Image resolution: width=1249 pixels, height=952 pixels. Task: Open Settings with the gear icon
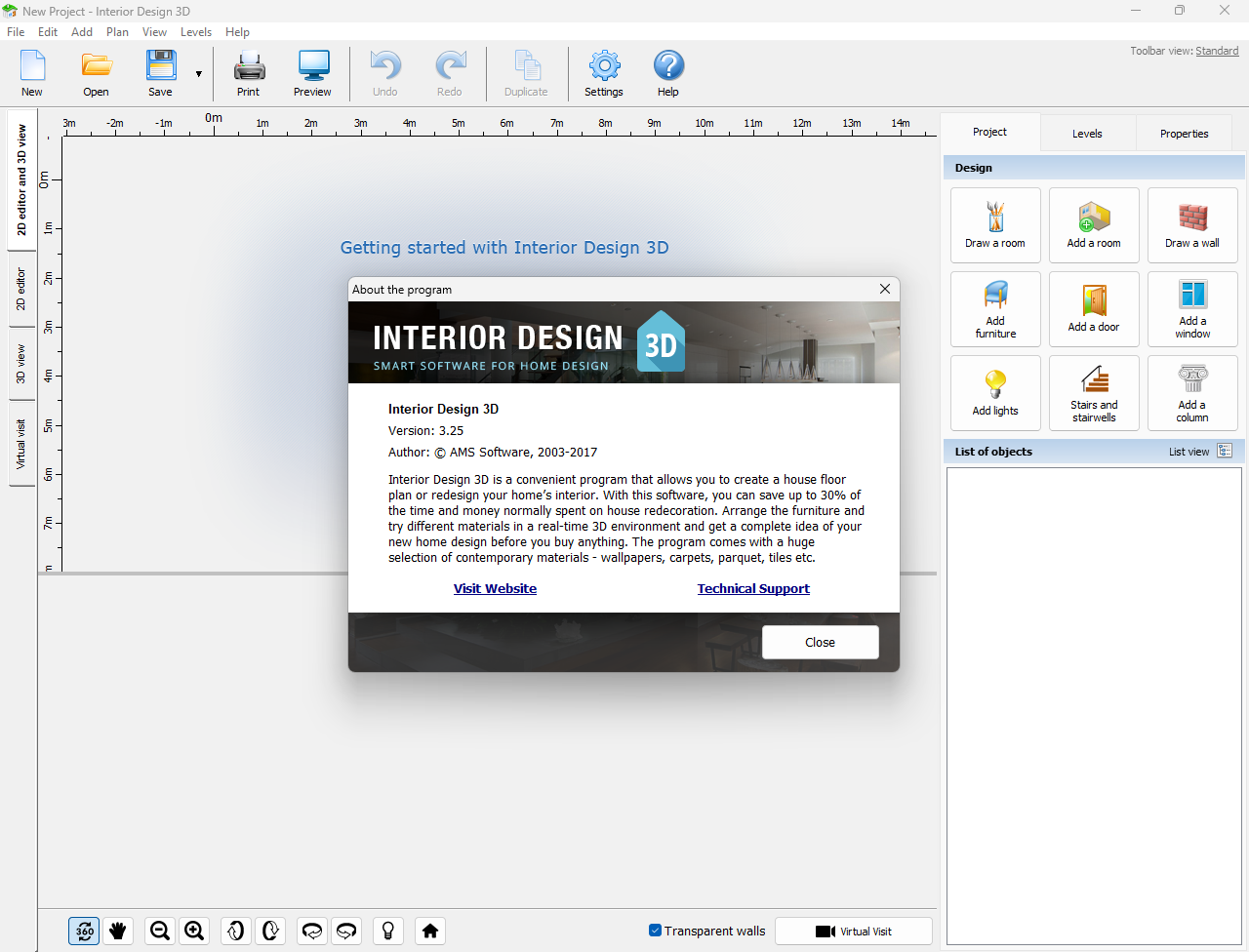click(x=604, y=74)
